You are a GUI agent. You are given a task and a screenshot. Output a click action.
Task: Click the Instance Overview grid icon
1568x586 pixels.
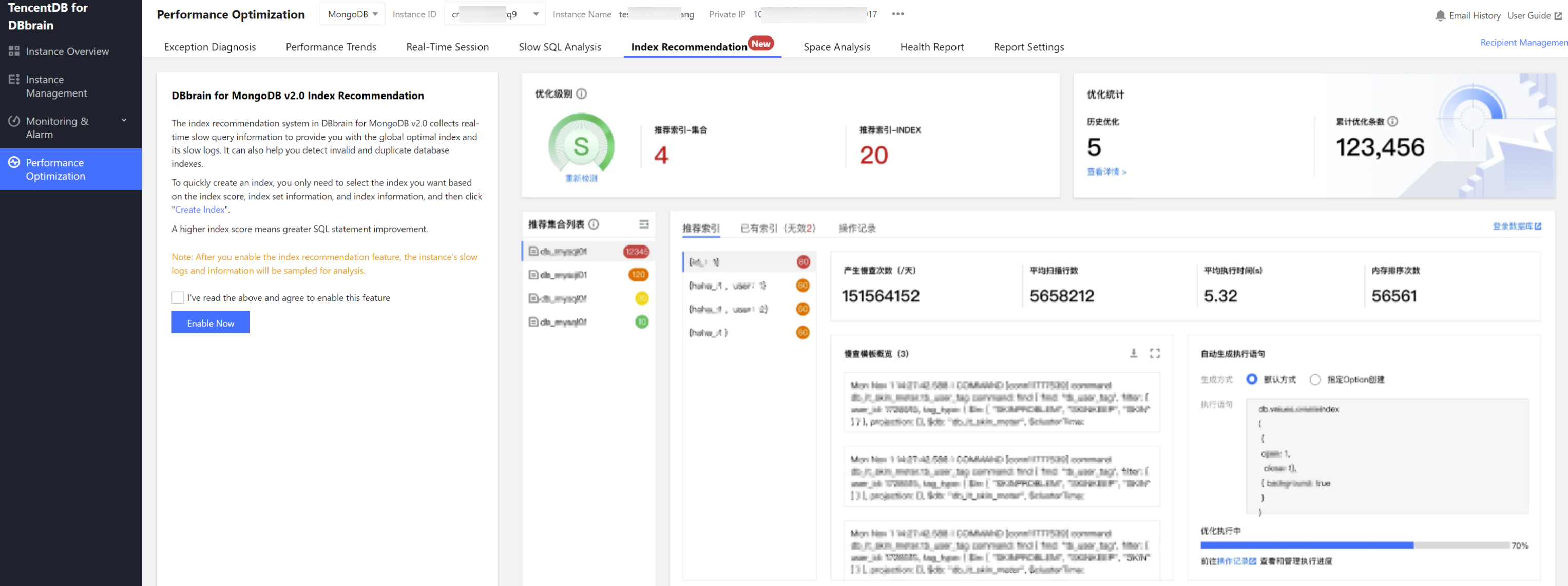coord(14,51)
